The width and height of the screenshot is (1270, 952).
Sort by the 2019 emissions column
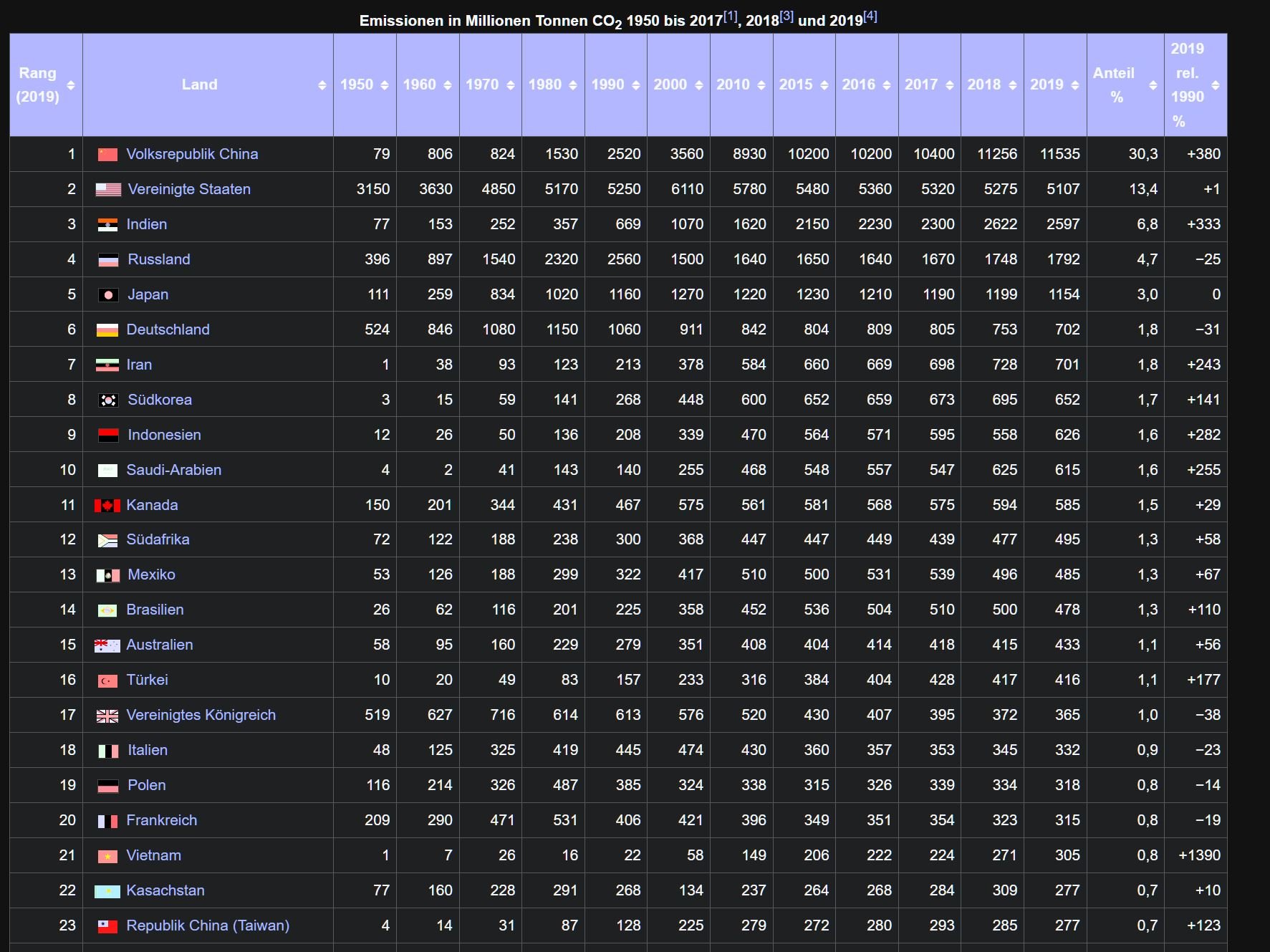1074,85
